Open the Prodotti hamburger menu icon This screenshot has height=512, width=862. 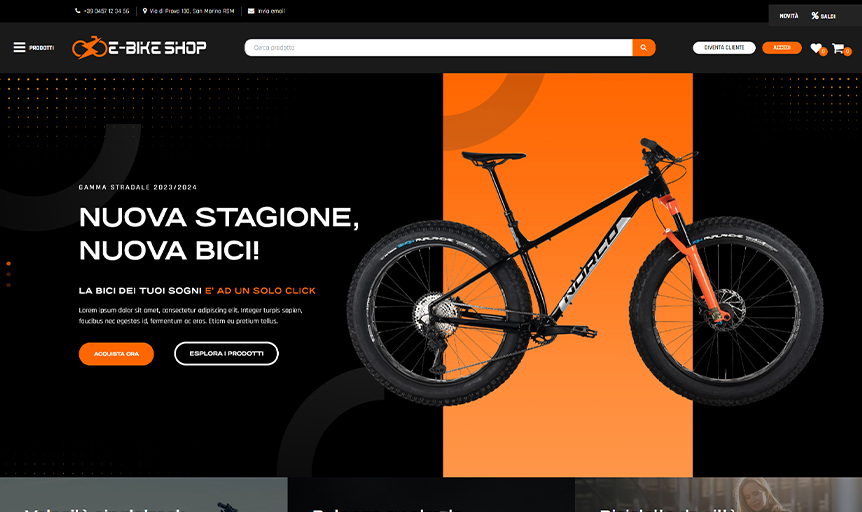[x=19, y=47]
